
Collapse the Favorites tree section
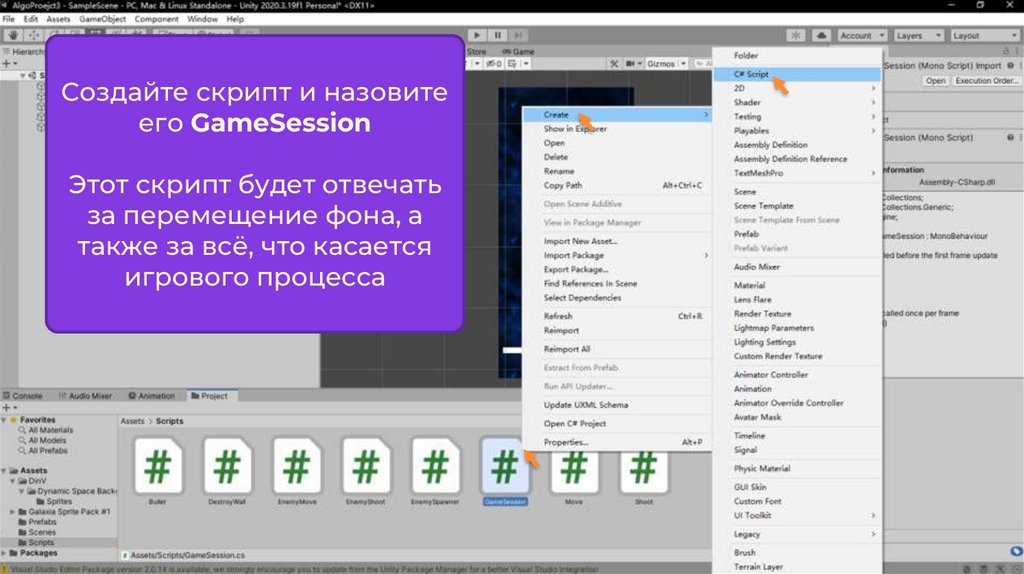point(4,420)
